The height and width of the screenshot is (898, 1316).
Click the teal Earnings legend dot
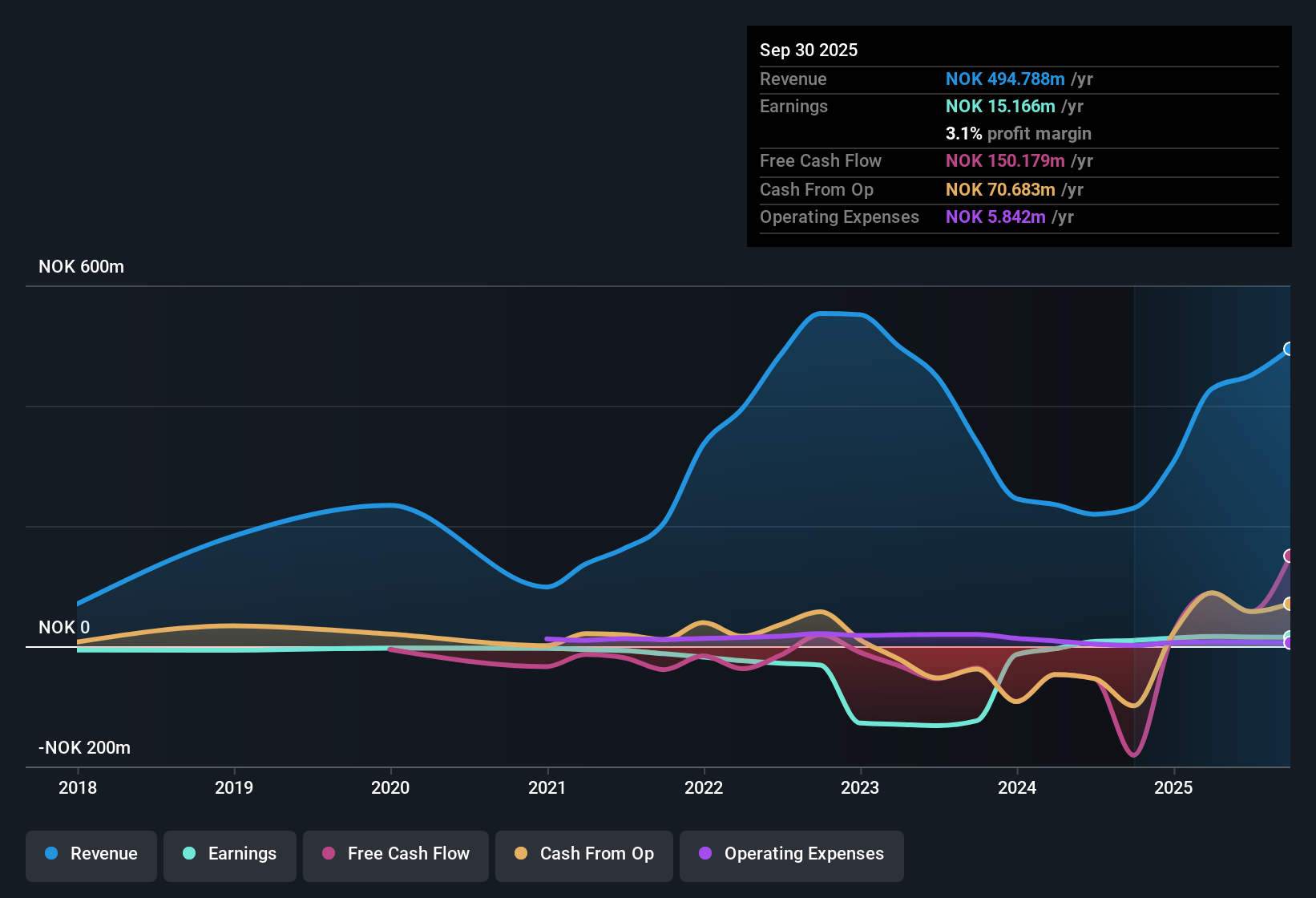click(189, 854)
